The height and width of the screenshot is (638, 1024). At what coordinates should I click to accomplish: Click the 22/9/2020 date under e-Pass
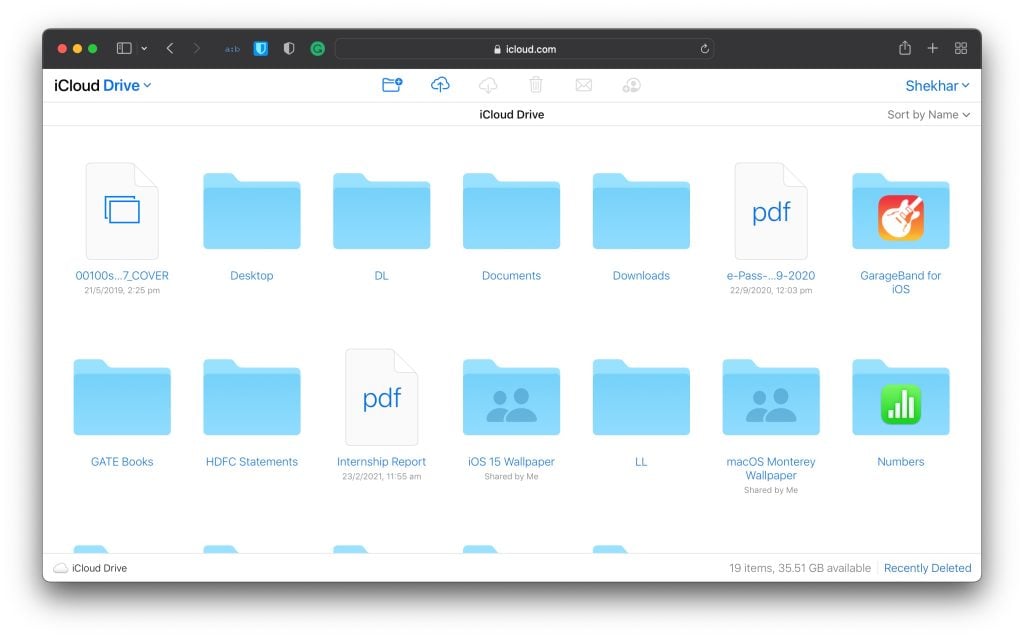[x=771, y=291]
